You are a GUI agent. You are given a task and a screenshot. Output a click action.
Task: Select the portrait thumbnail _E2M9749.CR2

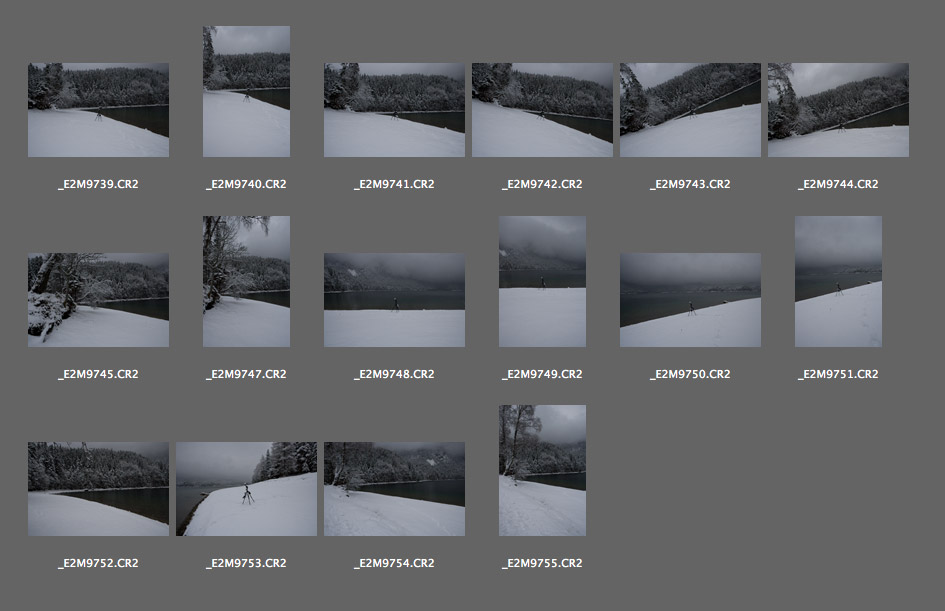coord(542,282)
